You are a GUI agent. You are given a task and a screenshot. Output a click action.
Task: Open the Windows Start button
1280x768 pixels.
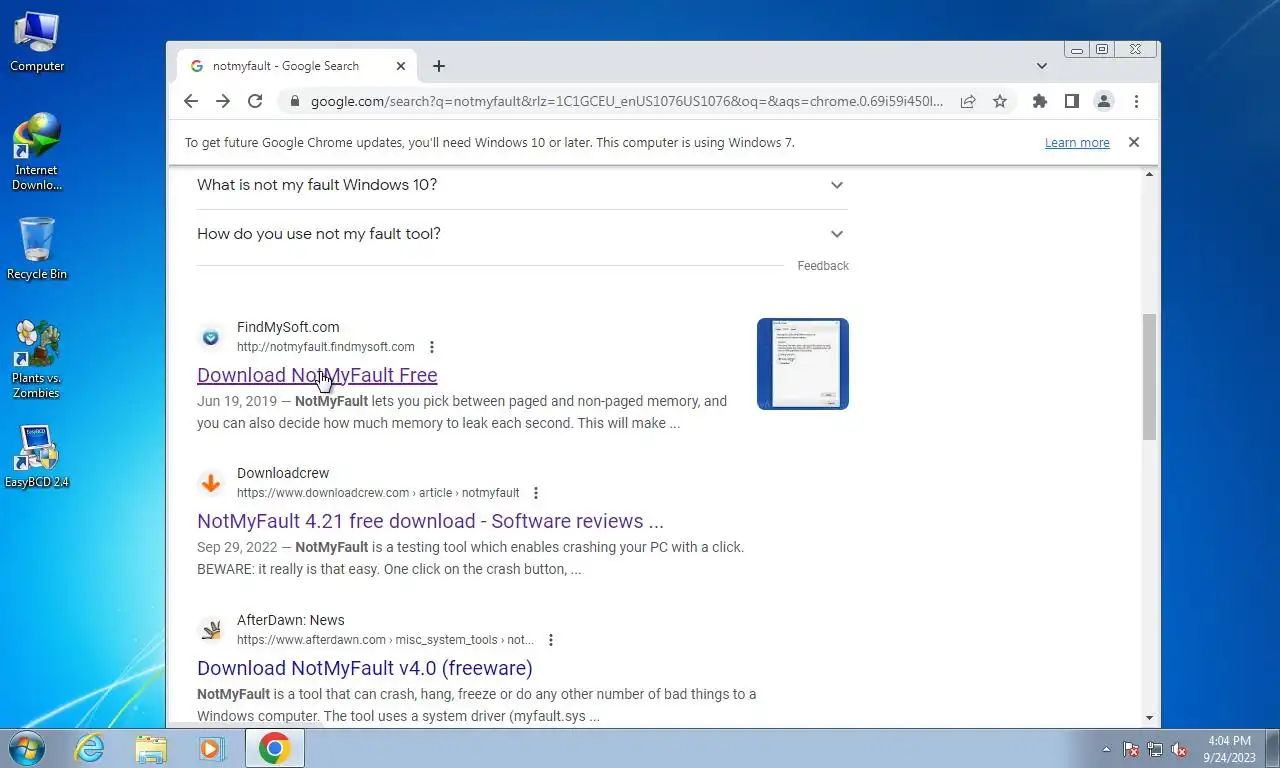click(x=26, y=748)
